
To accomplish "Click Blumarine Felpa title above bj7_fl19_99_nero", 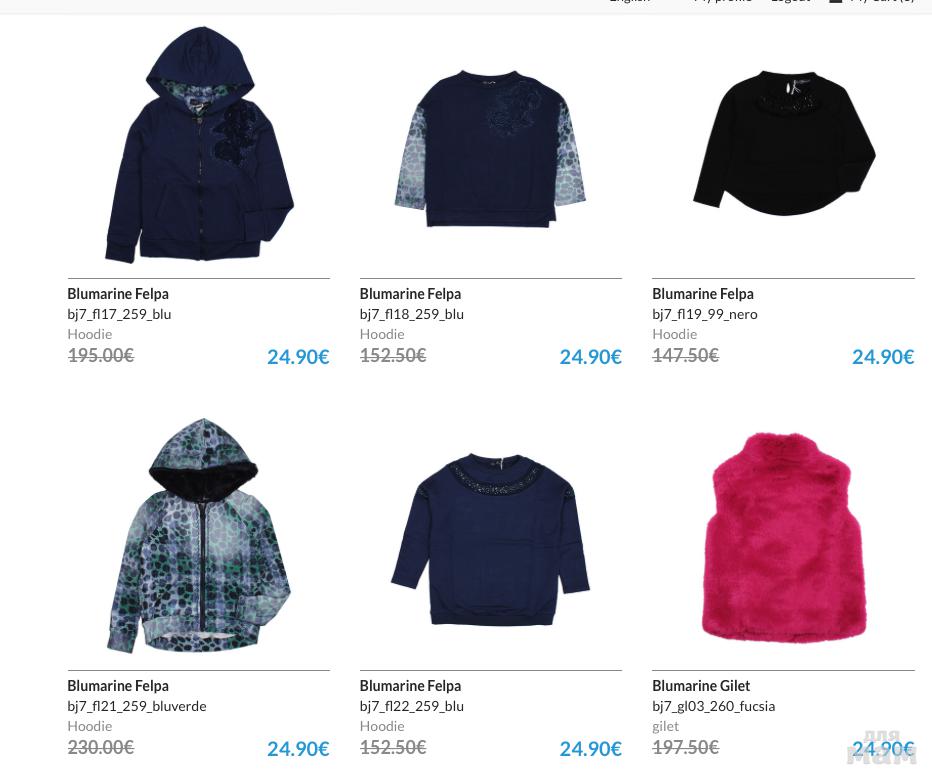I will (x=703, y=294).
